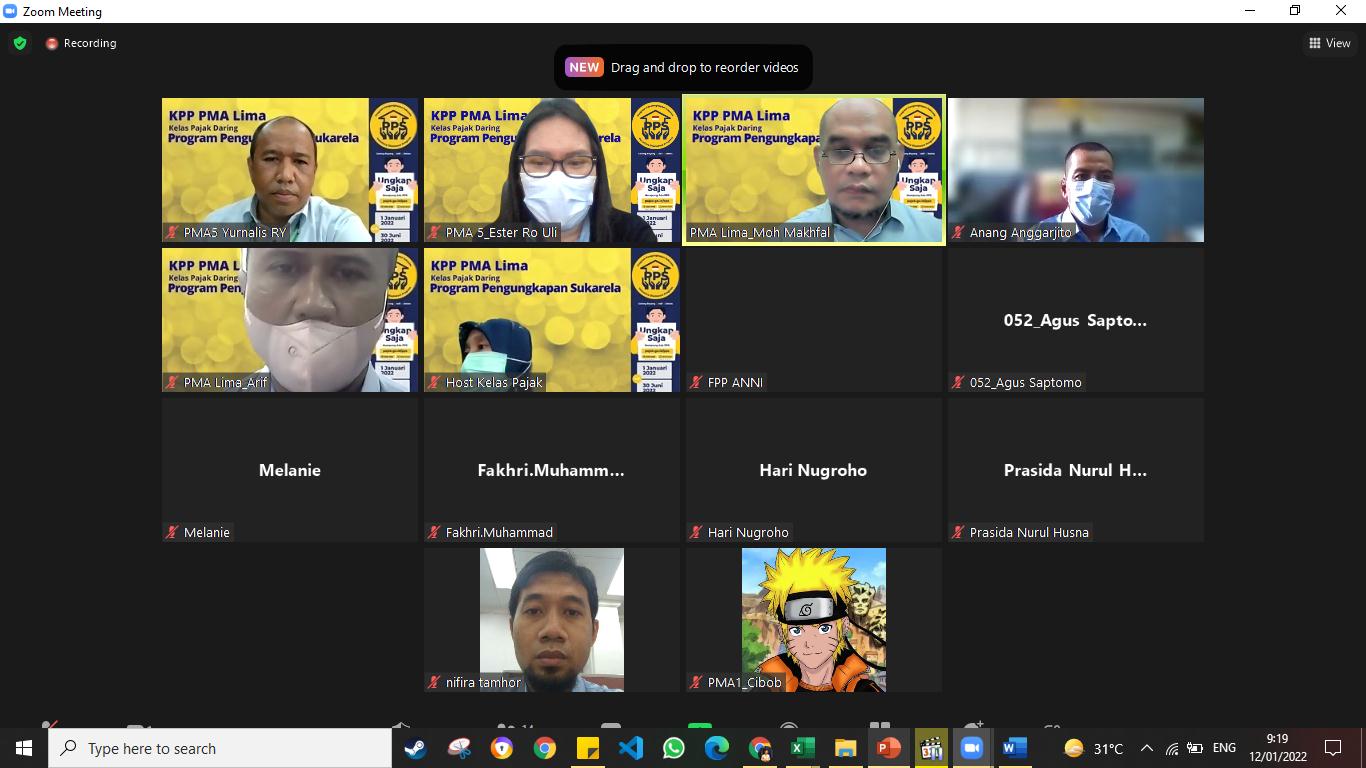Select PMA Lima_Moh Makhfal's video tile

coord(813,170)
